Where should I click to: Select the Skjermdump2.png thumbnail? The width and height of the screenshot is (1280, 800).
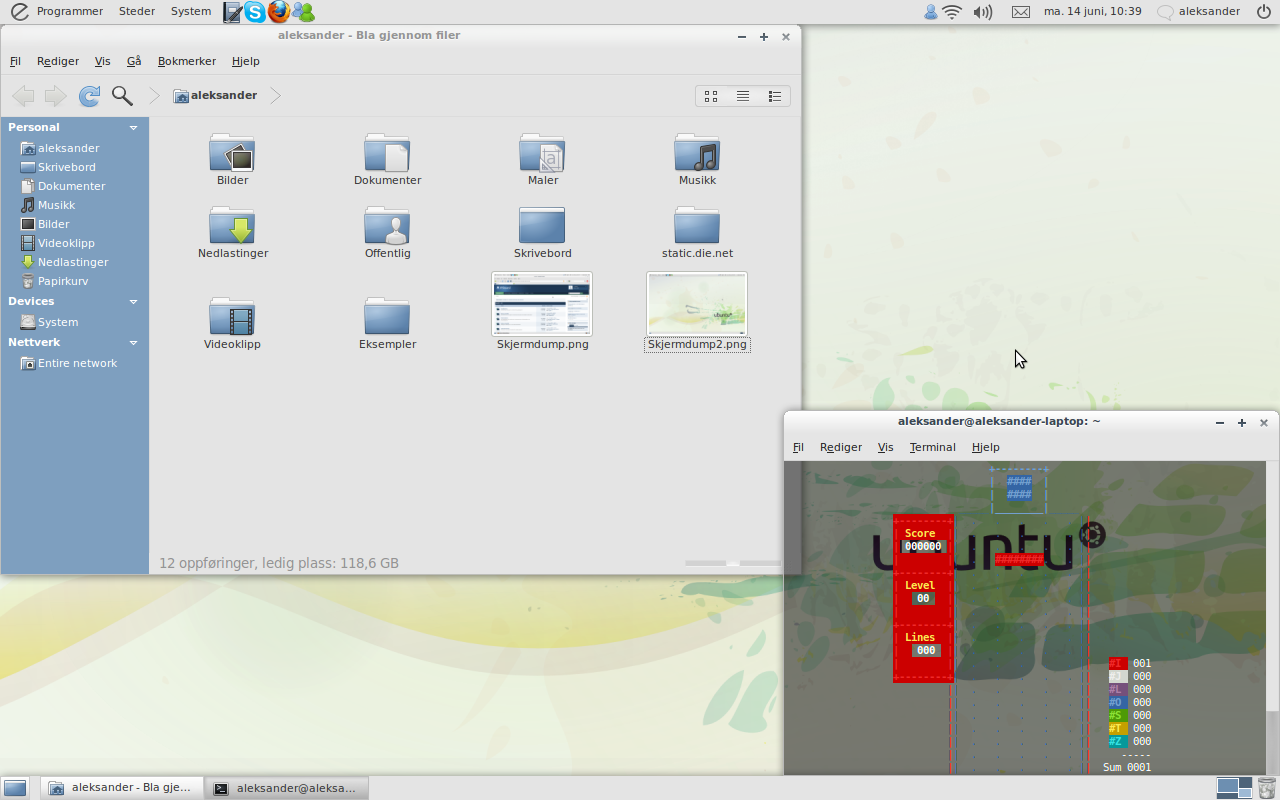click(x=697, y=304)
